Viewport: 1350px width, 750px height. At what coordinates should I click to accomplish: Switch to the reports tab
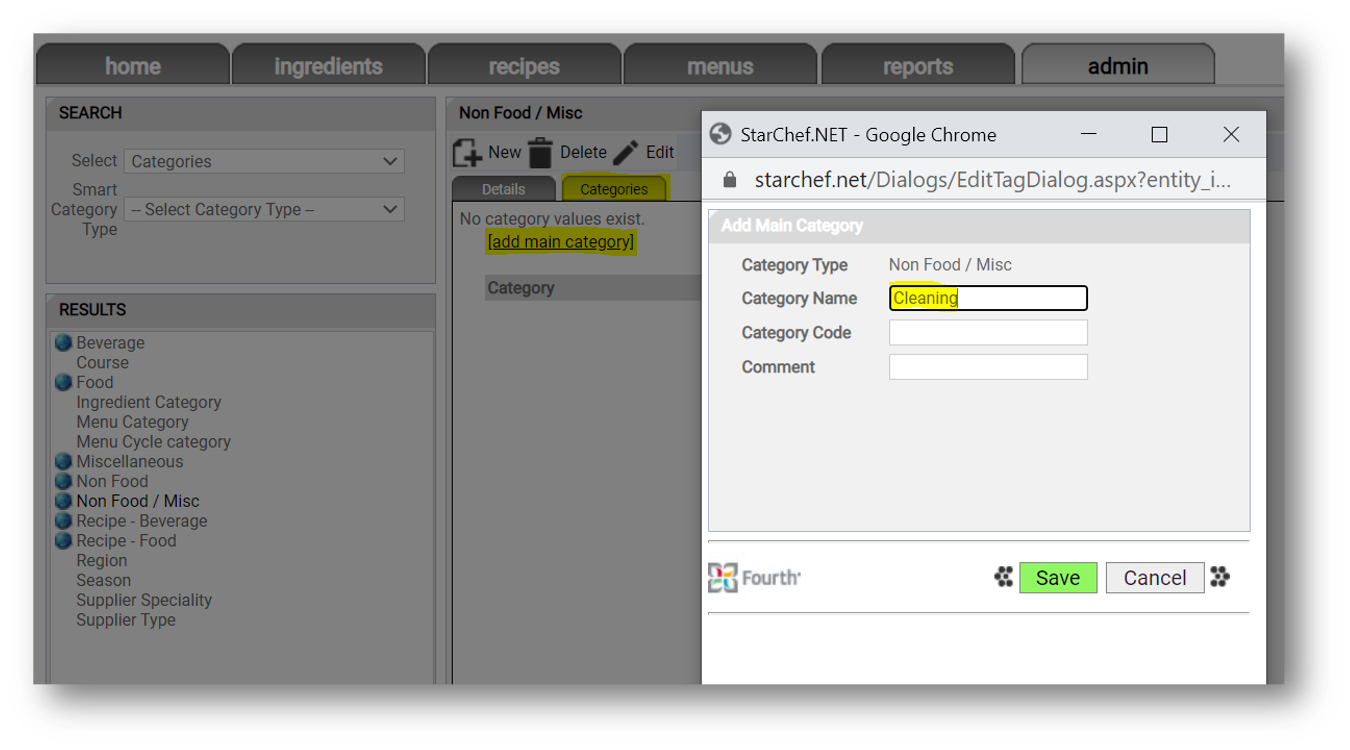coord(918,66)
